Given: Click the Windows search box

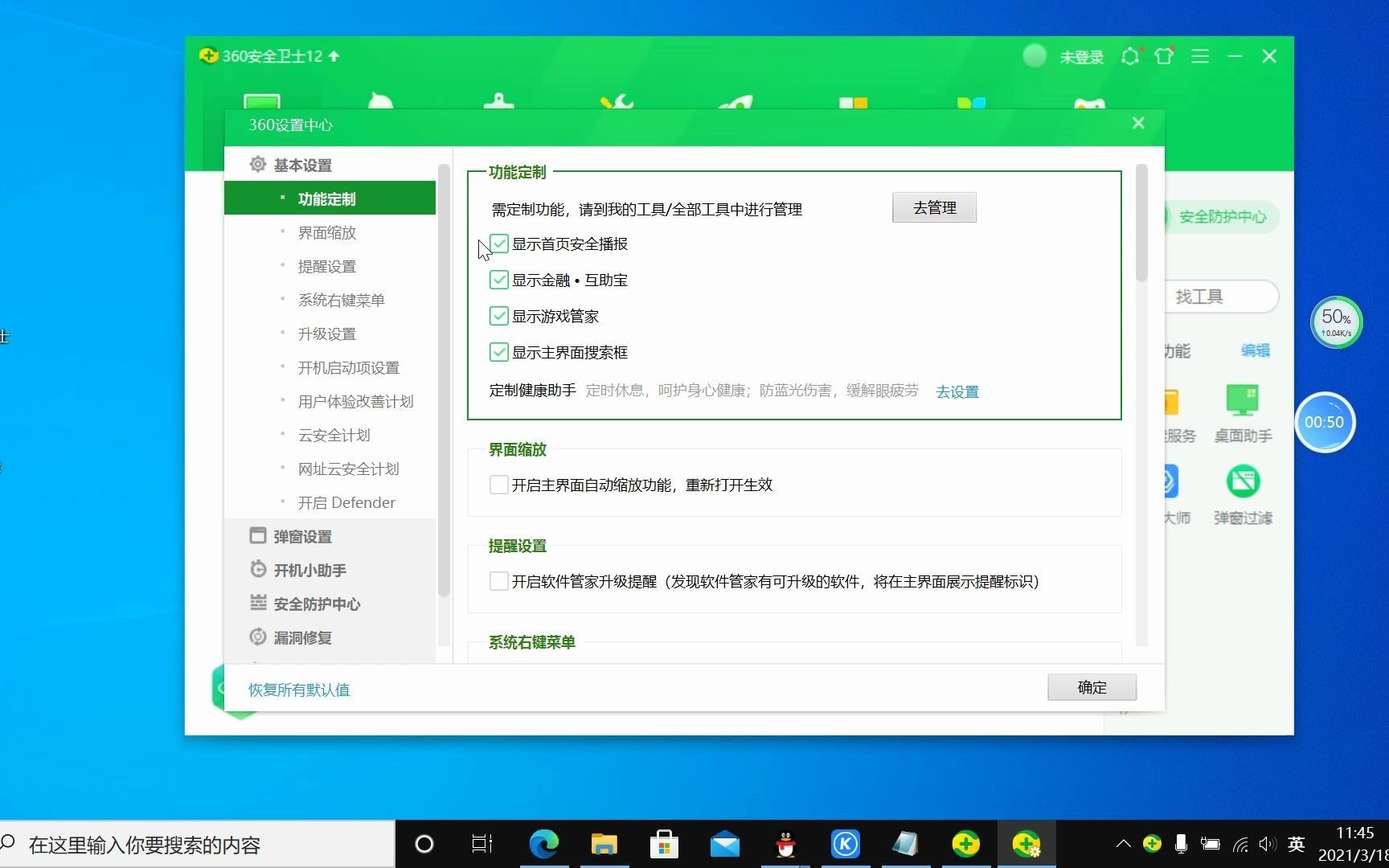Looking at the screenshot, I should pyautogui.click(x=198, y=844).
